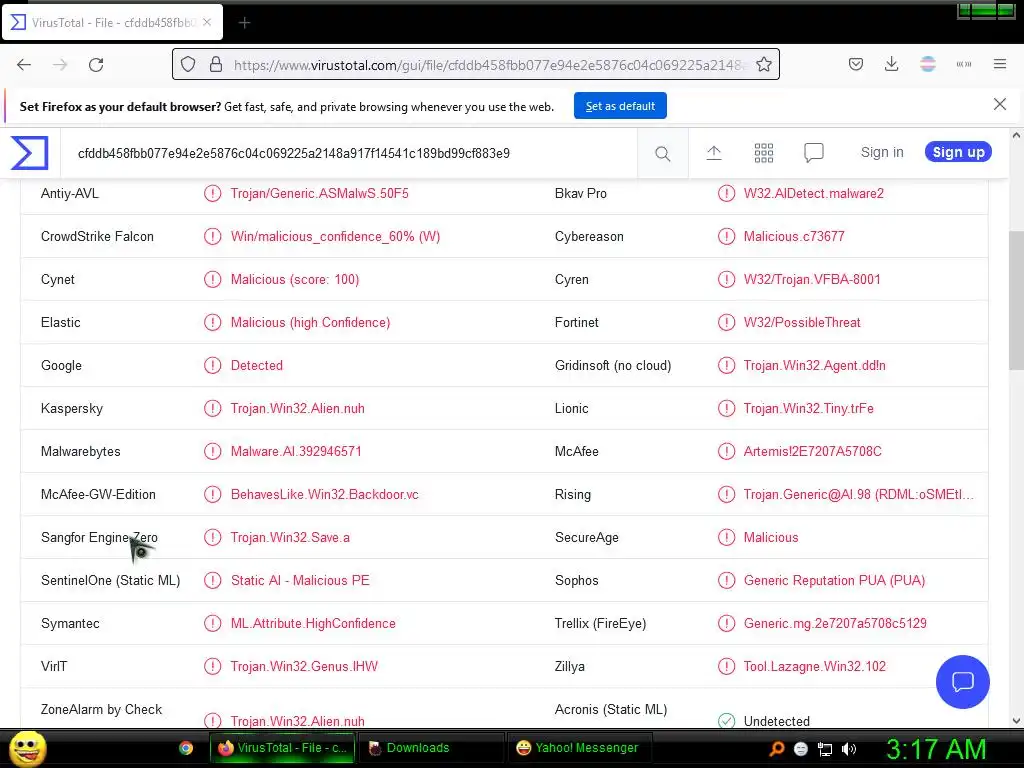Open the upload file icon
The width and height of the screenshot is (1024, 768).
click(x=714, y=153)
